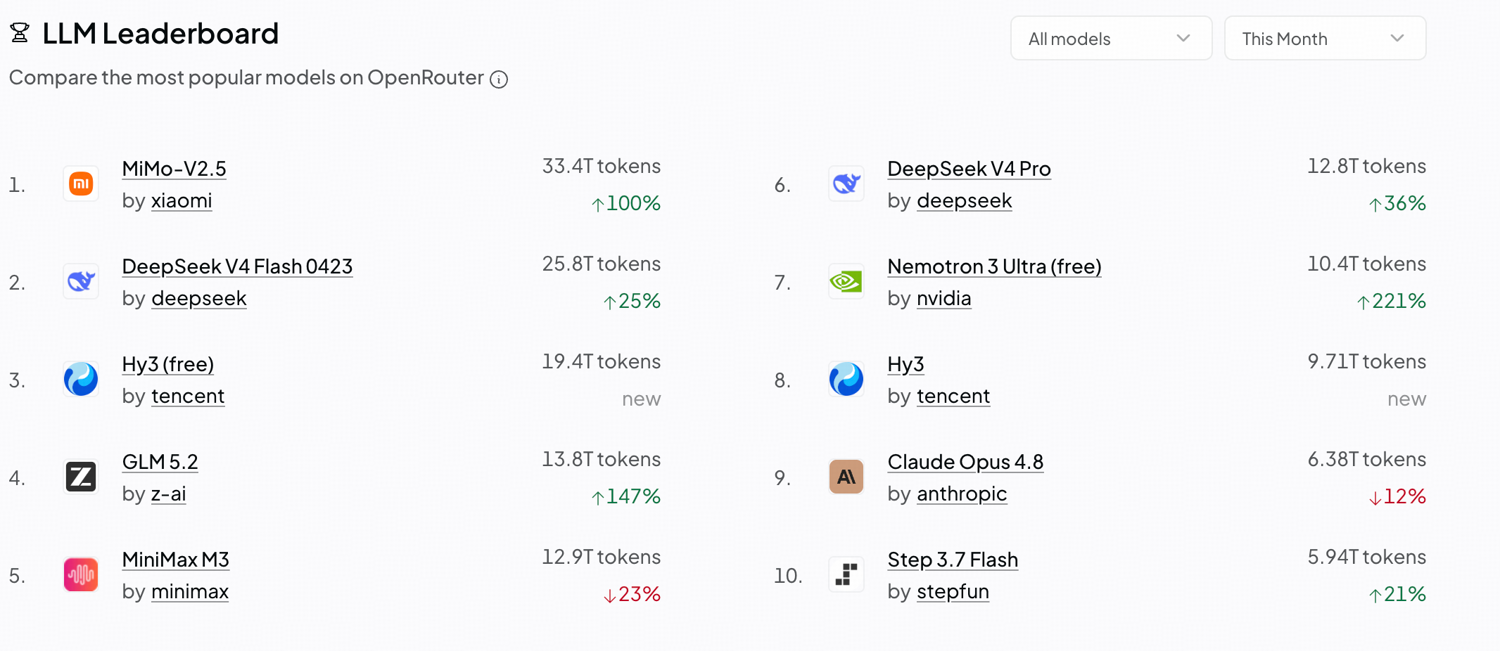This screenshot has width=1500, height=651.
Task: Click the info icon after OpenRouter description
Action: pos(499,79)
